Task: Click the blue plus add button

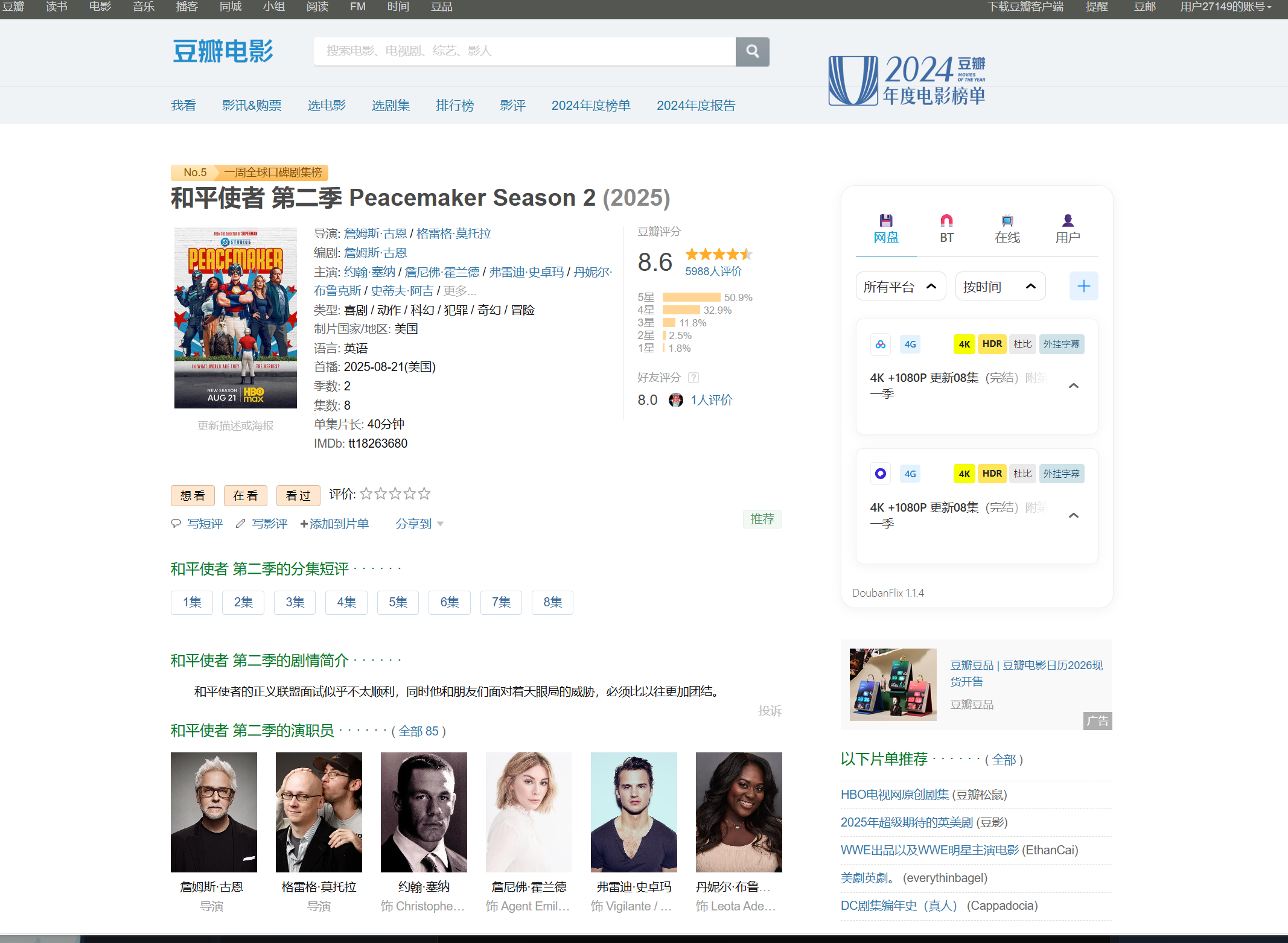Action: tap(1083, 286)
